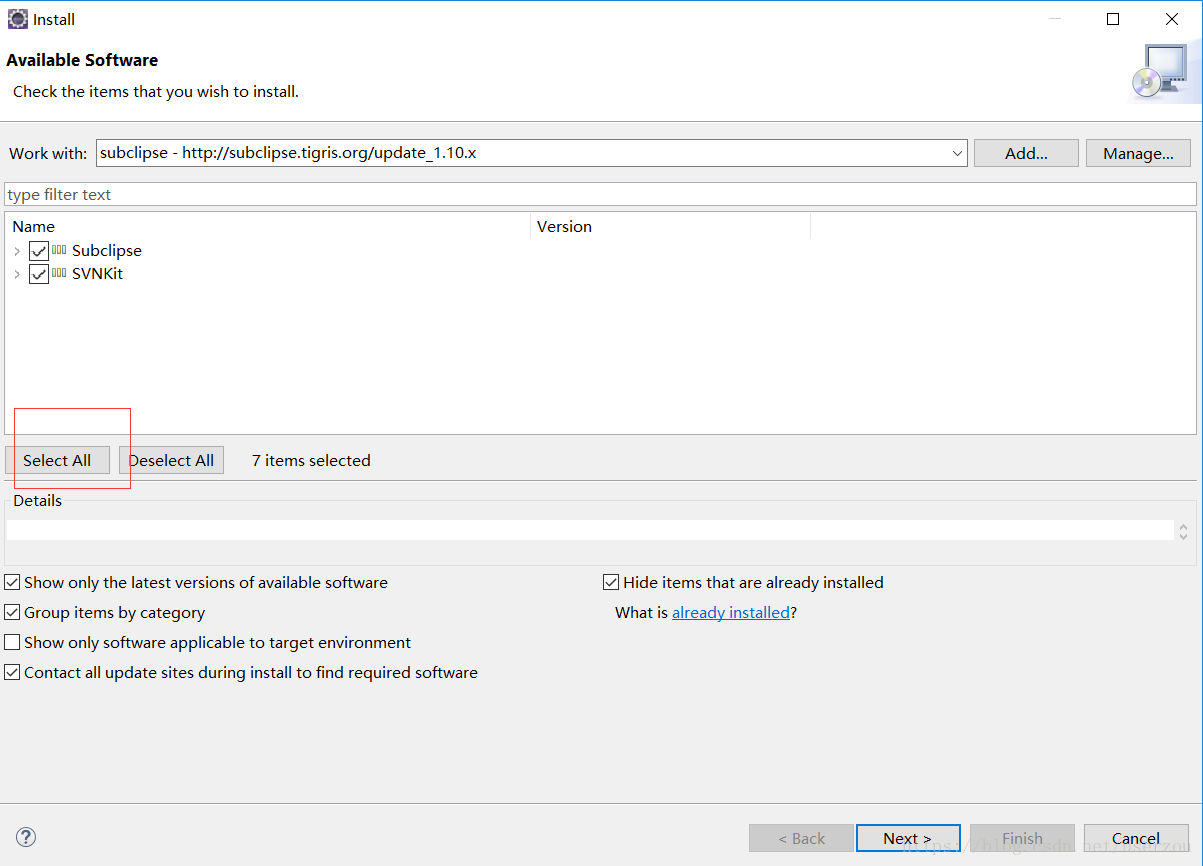
Task: Click the install wizard CD banner image
Action: click(1158, 73)
